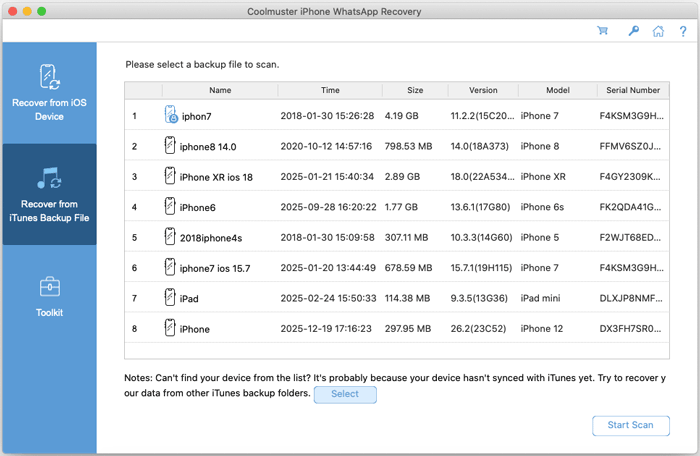Click time 2025-01-21 15:40:34

click(327, 176)
